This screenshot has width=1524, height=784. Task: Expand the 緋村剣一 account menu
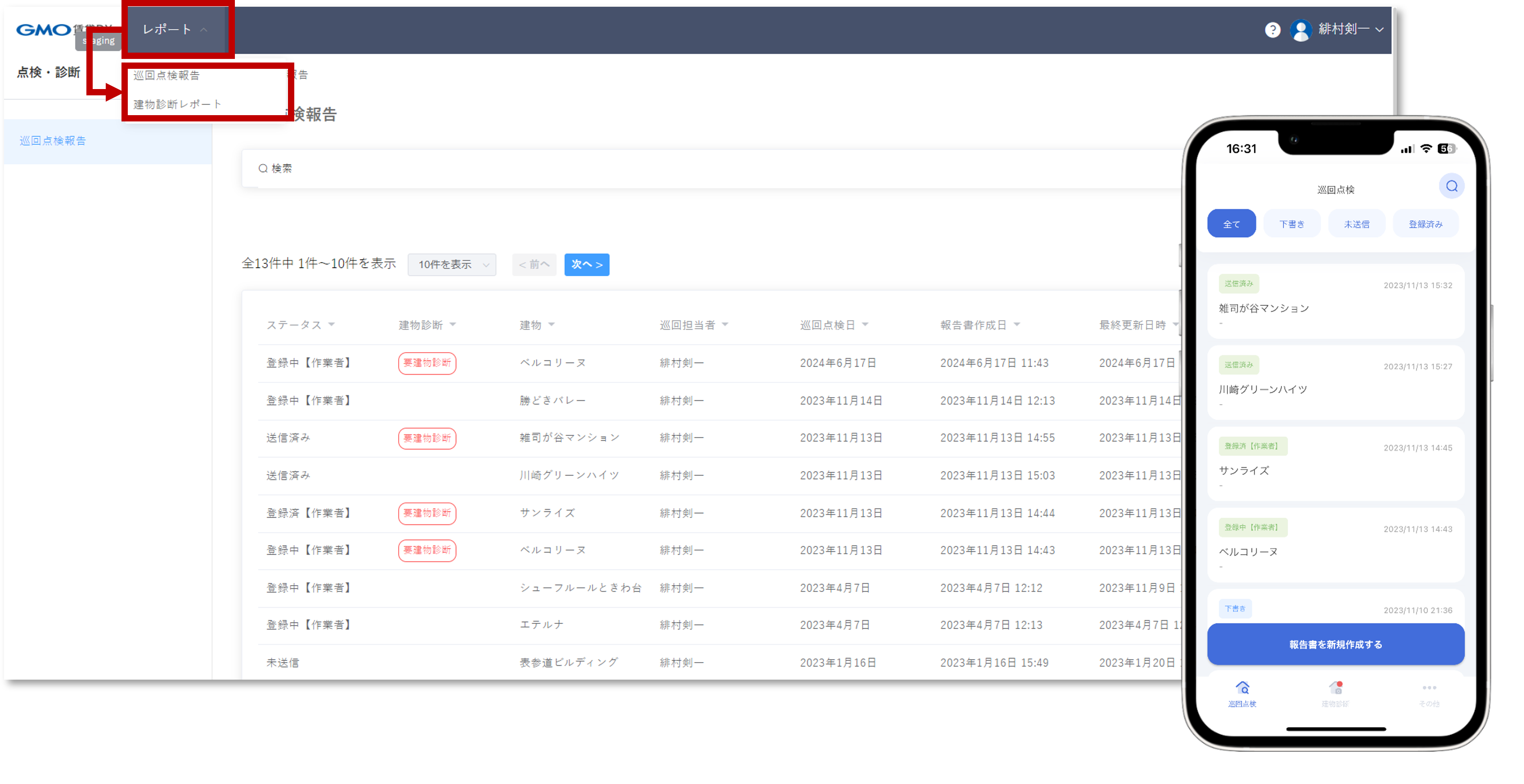coord(1351,30)
